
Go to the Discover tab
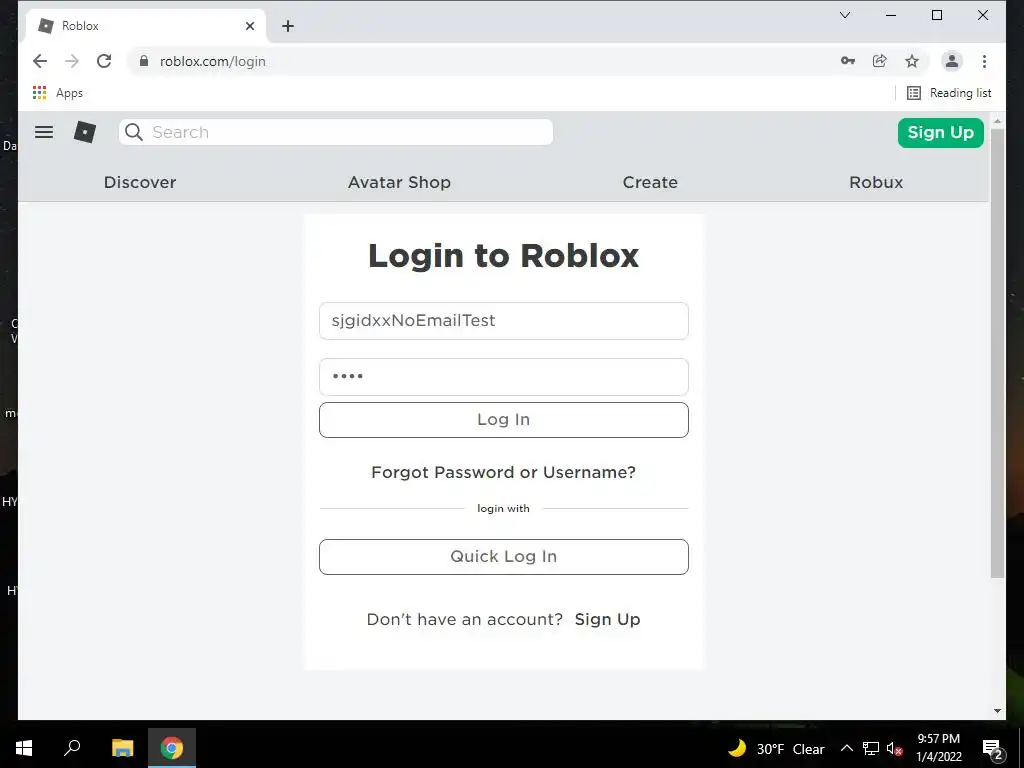pos(140,182)
